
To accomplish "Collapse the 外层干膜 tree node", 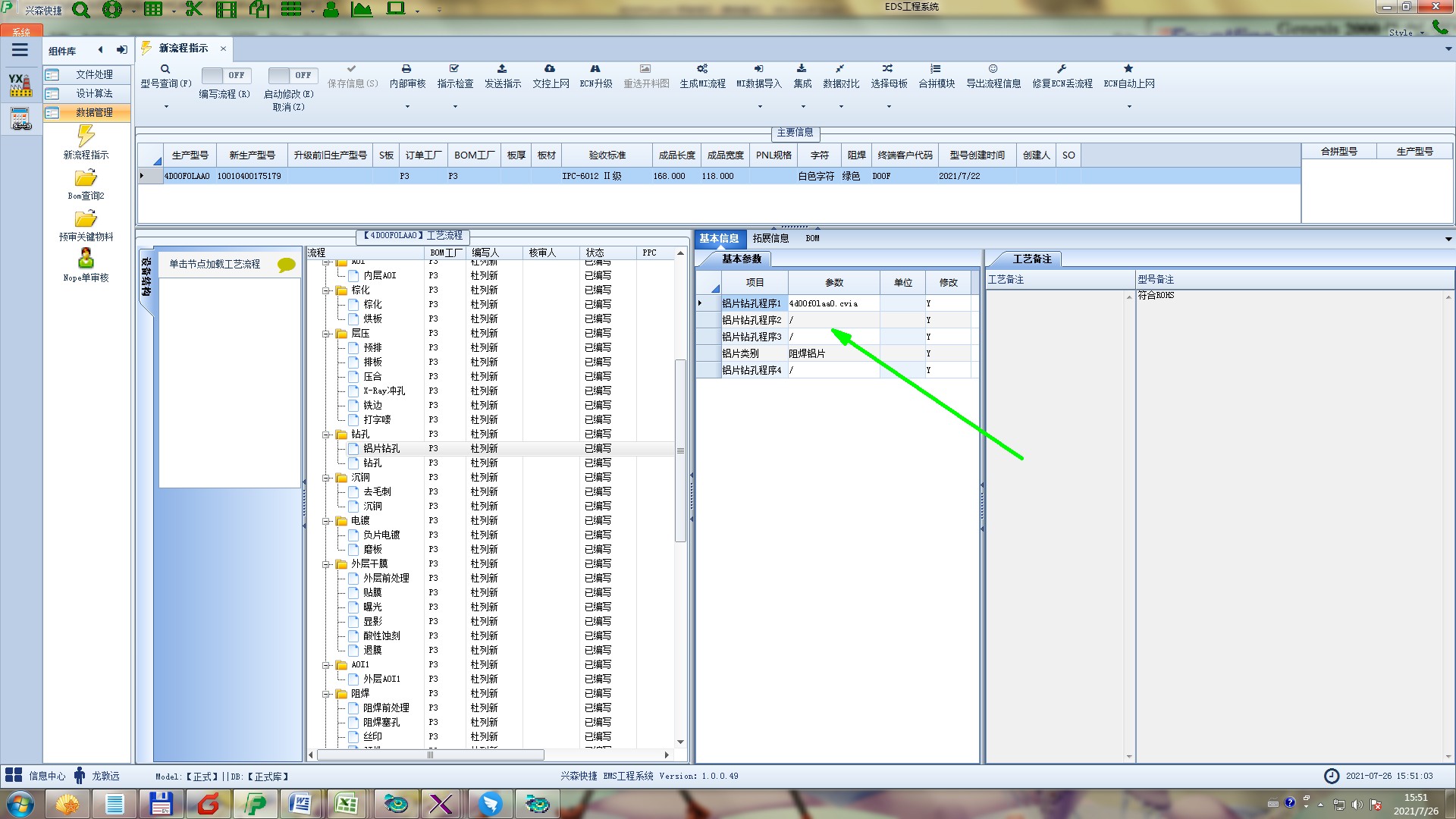I will [326, 564].
